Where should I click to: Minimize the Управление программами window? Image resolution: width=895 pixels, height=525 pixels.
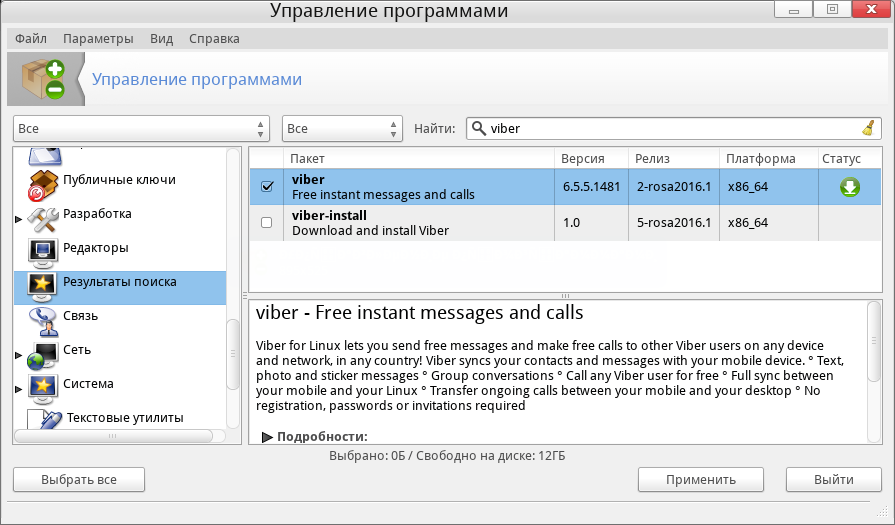[x=793, y=9]
